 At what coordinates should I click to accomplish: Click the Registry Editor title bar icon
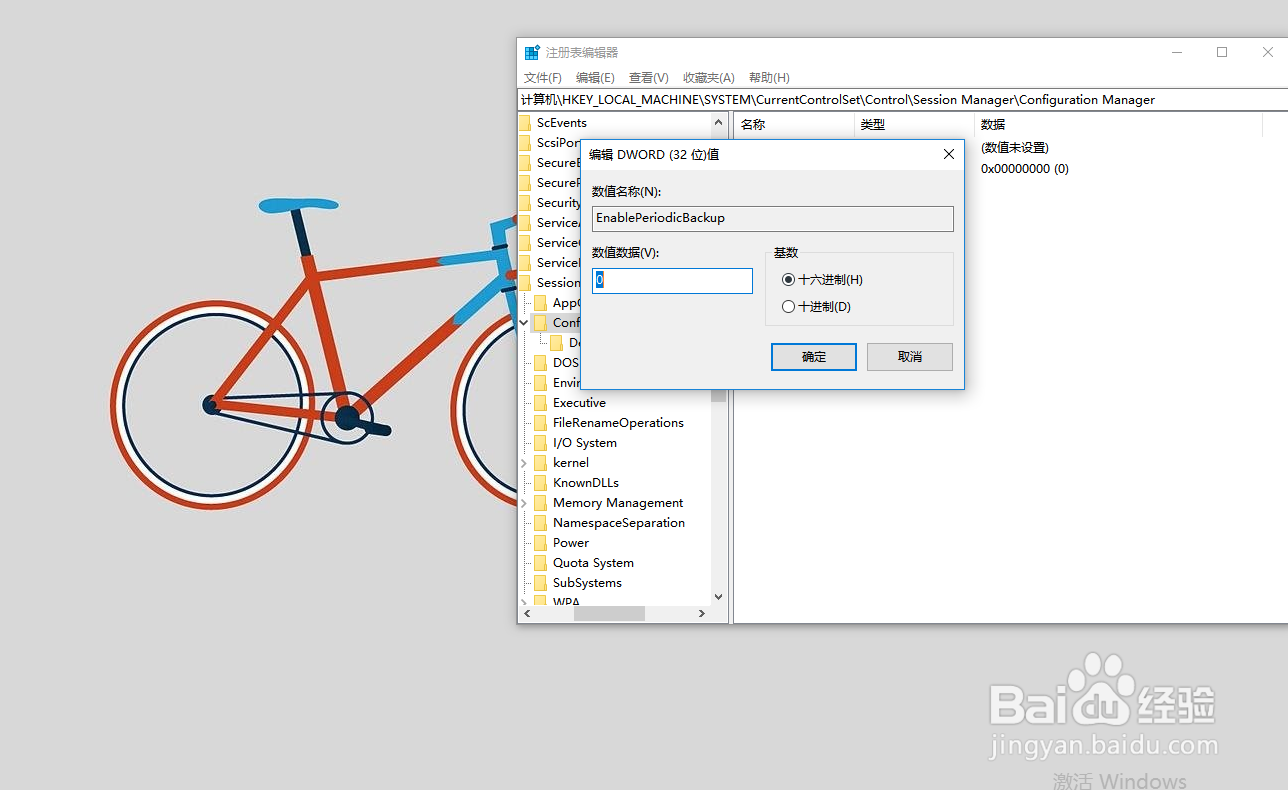point(532,53)
